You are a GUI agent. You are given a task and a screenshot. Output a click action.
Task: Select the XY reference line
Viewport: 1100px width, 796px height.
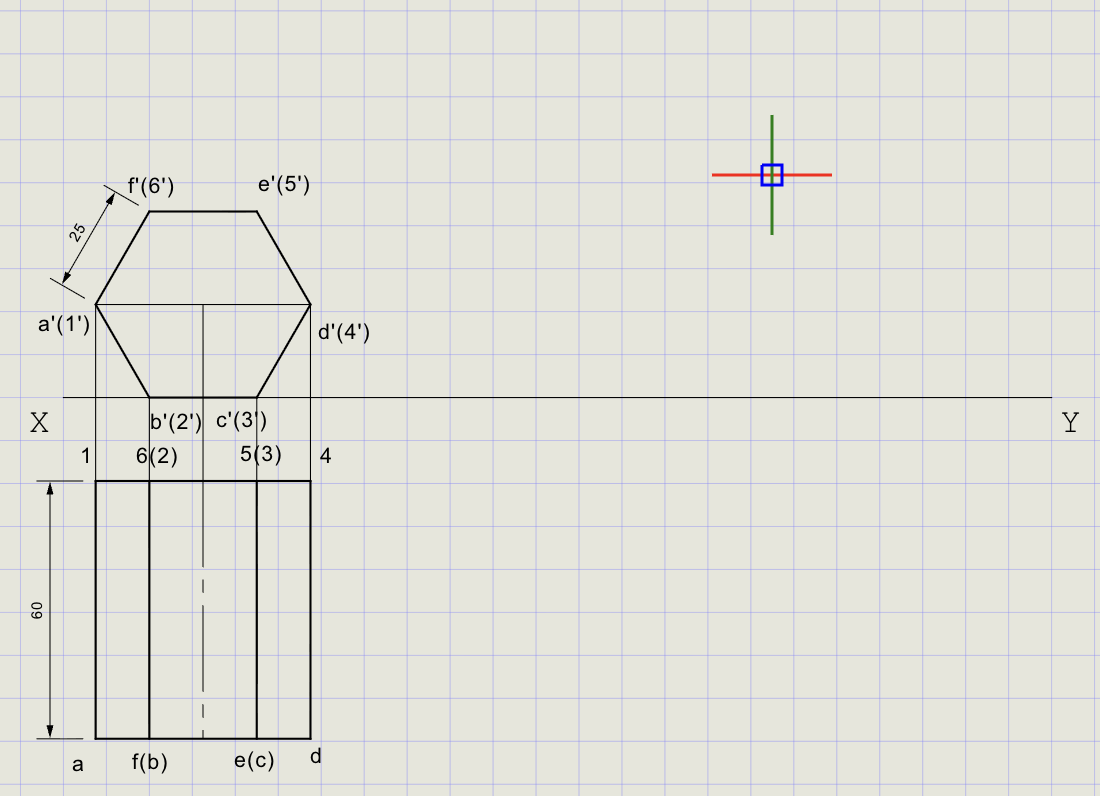pos(600,397)
